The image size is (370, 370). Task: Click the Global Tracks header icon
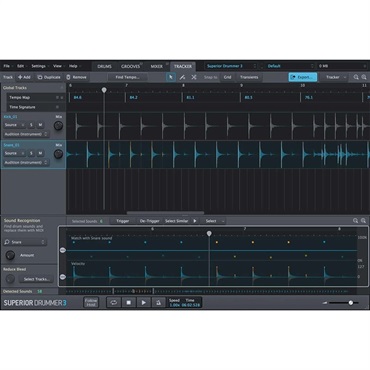click(x=62, y=88)
